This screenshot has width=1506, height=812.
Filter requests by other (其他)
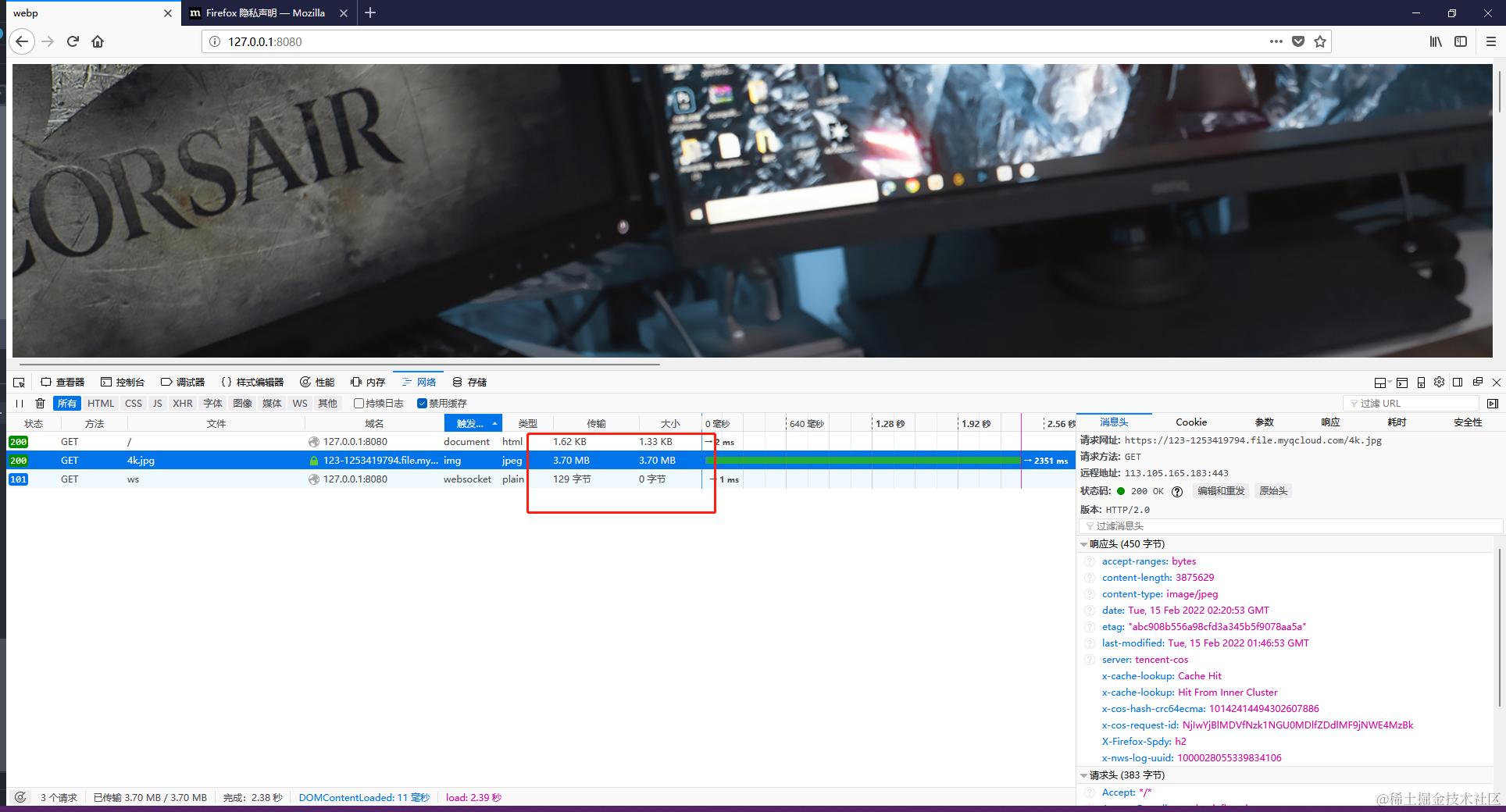coord(328,404)
